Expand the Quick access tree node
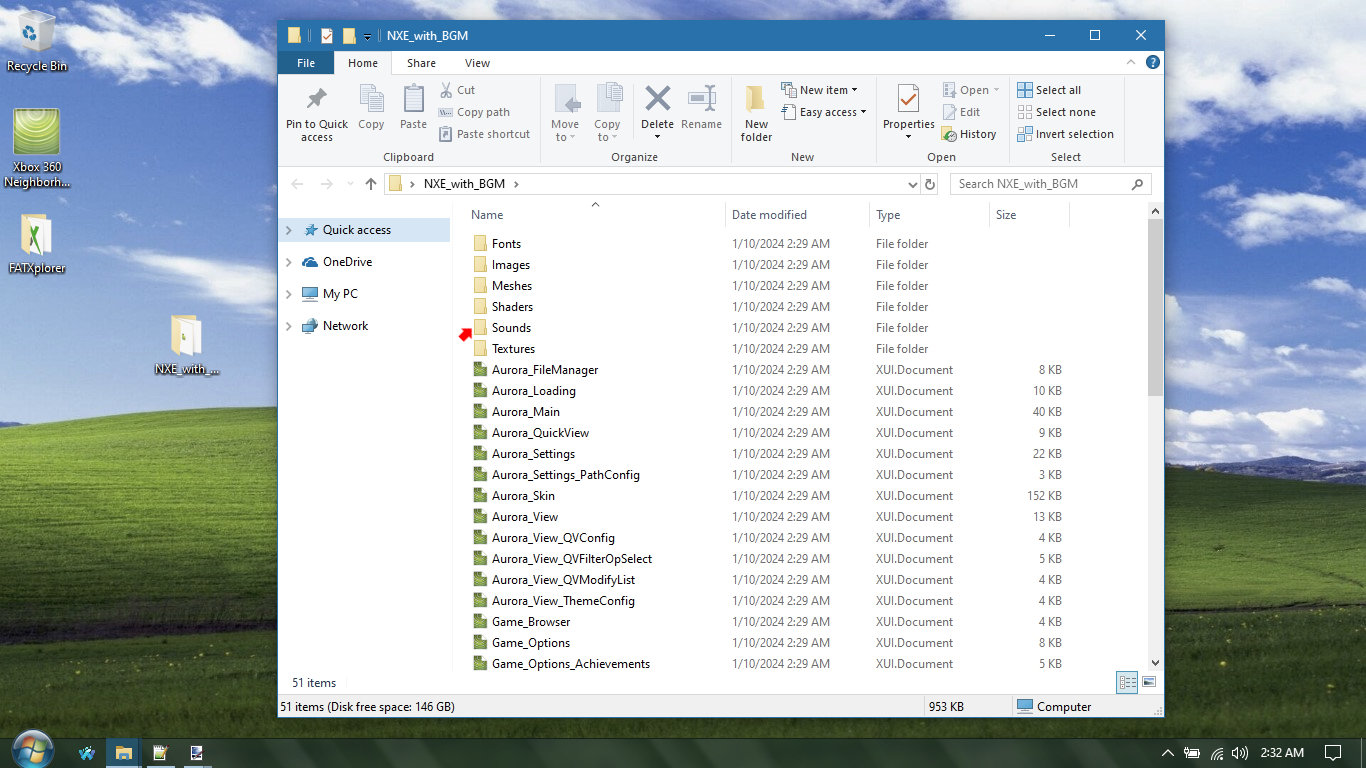The image size is (1366, 768). [x=289, y=230]
